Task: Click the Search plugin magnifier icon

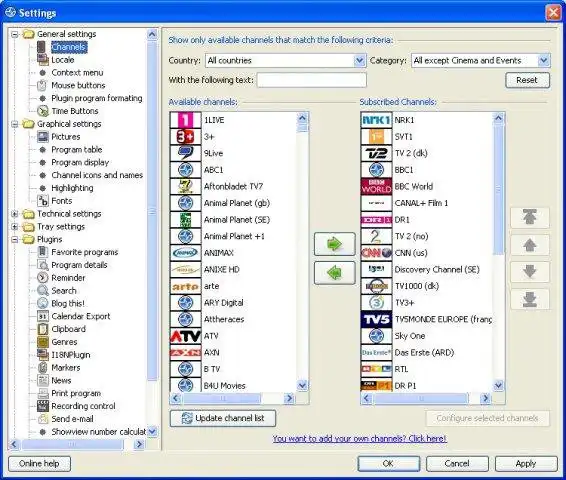Action: coord(43,290)
